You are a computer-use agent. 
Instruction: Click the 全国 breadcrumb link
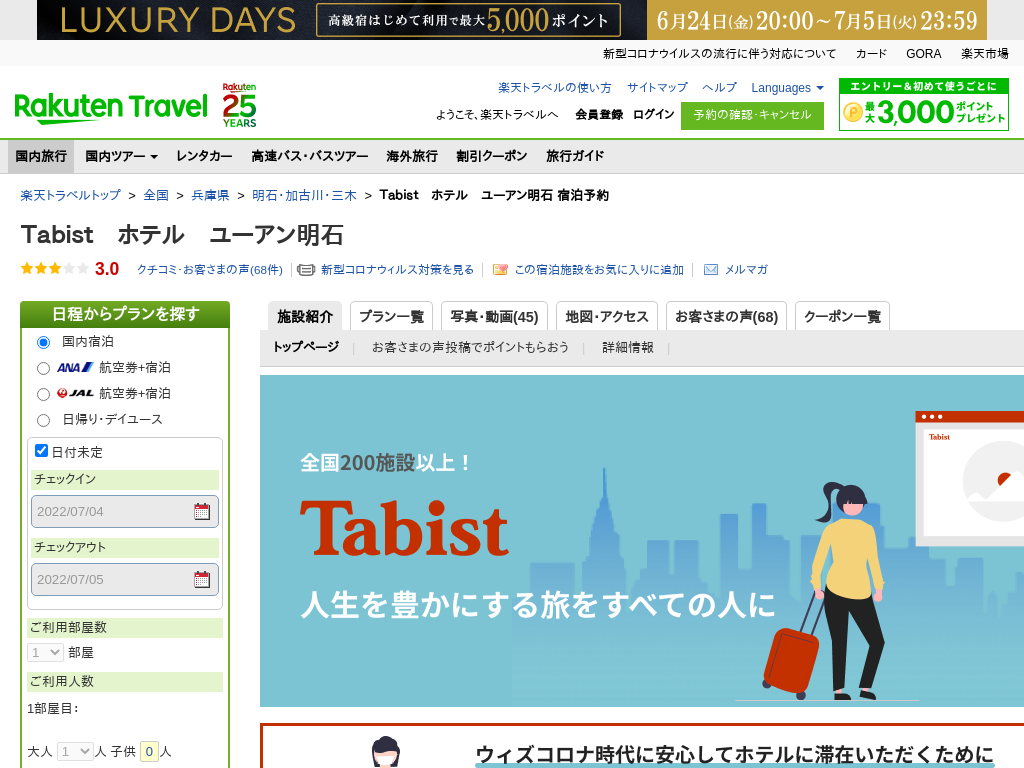(156, 195)
